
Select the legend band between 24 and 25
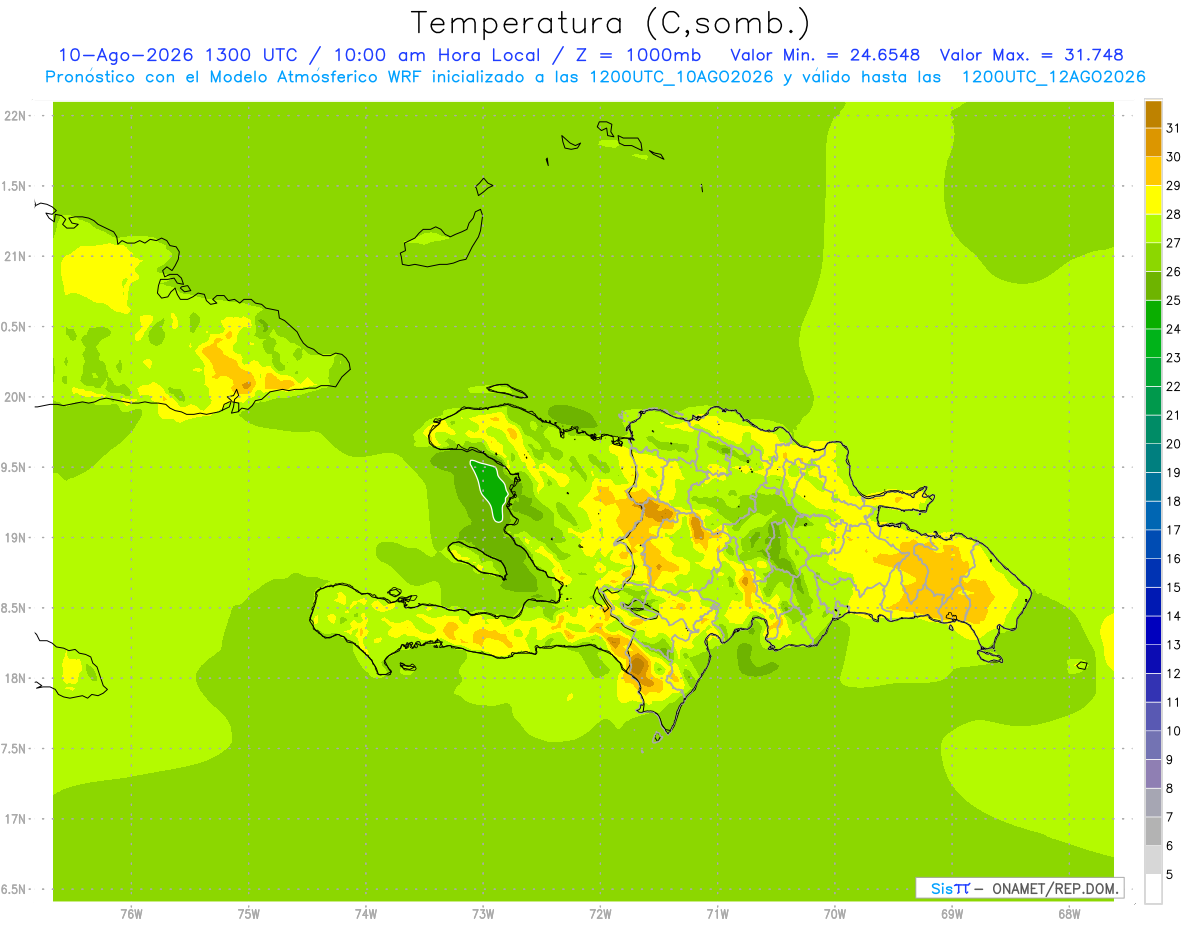pos(1153,315)
